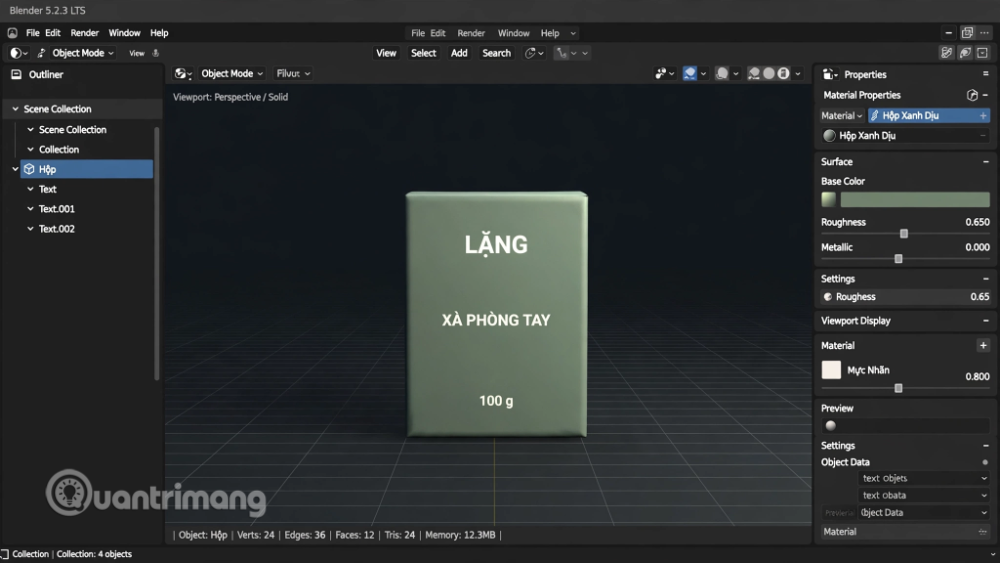Viewport: 1000px width, 563px height.
Task: Click the Select button in center header
Action: point(423,53)
